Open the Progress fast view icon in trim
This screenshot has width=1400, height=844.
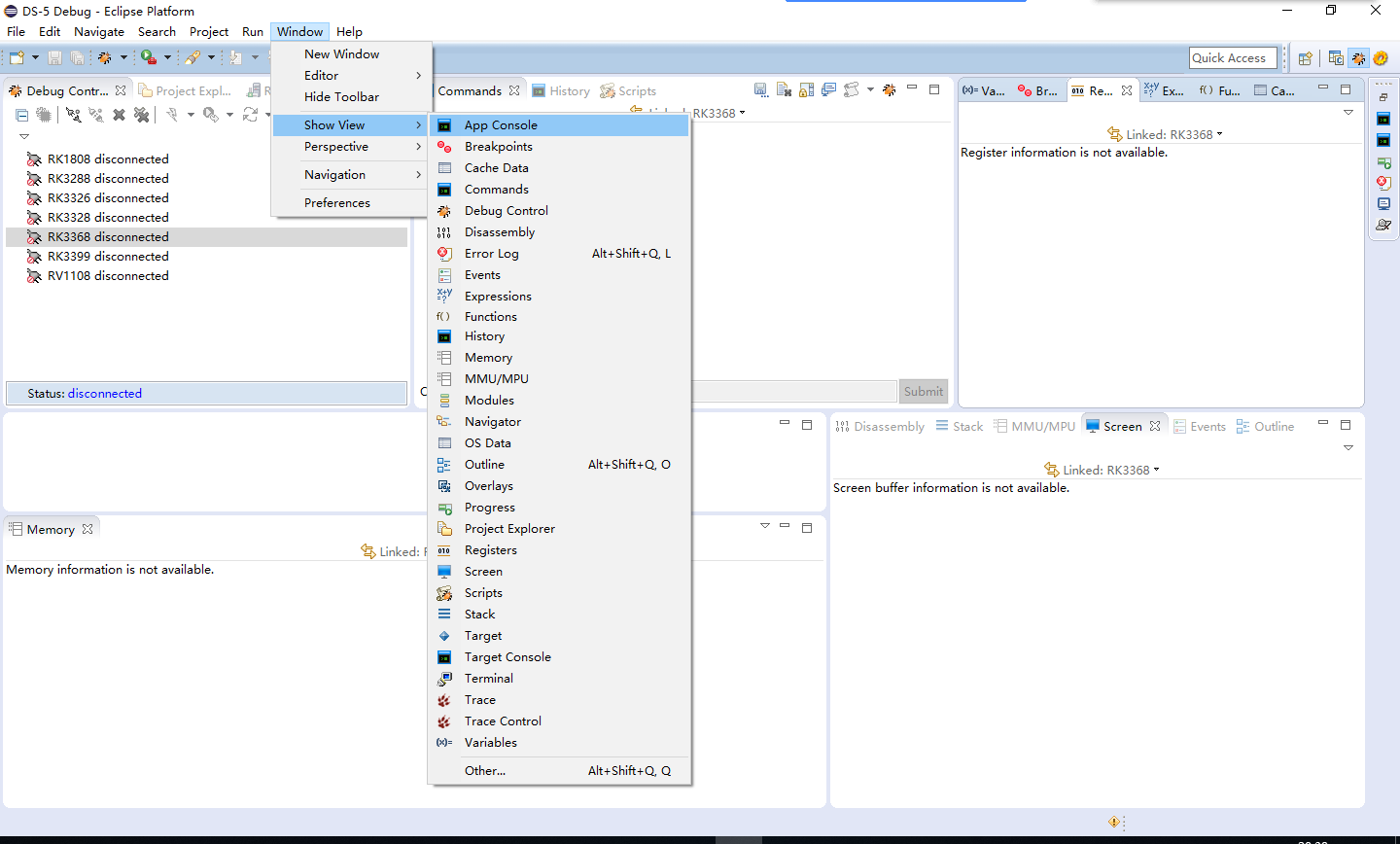coord(1383,161)
